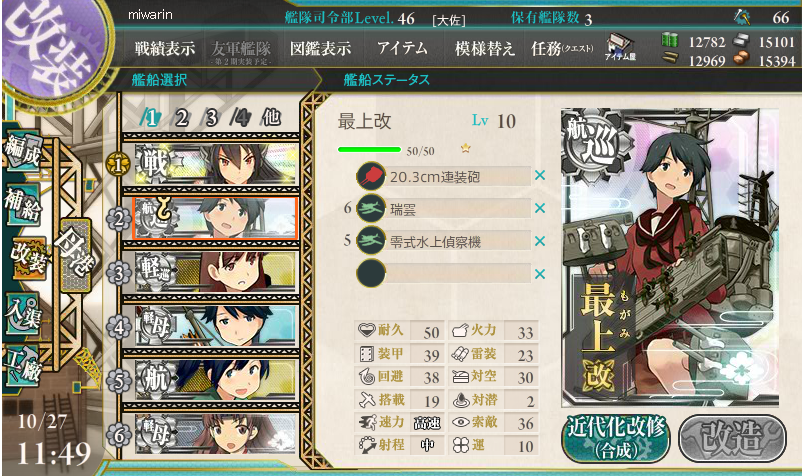Select the 補給 resupply sidebar icon

coord(24,204)
